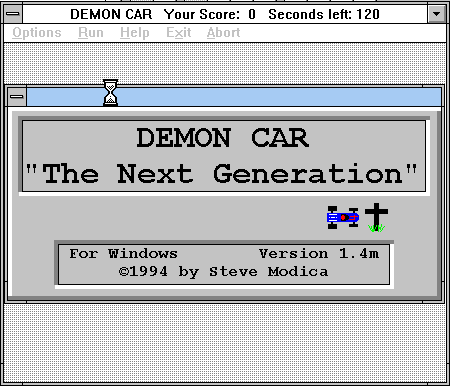
Task: Click "The Next Generation" subtitle text
Action: (x=222, y=174)
